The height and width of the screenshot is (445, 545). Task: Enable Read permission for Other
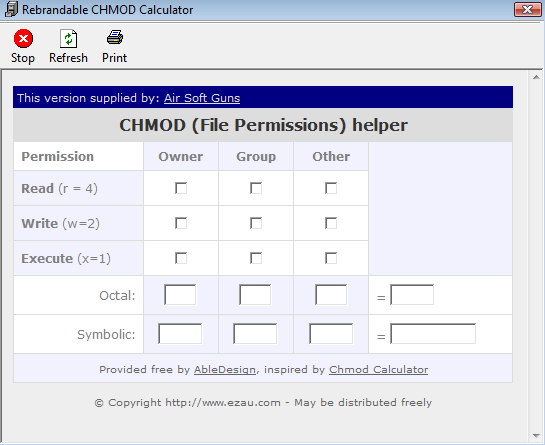tap(331, 188)
